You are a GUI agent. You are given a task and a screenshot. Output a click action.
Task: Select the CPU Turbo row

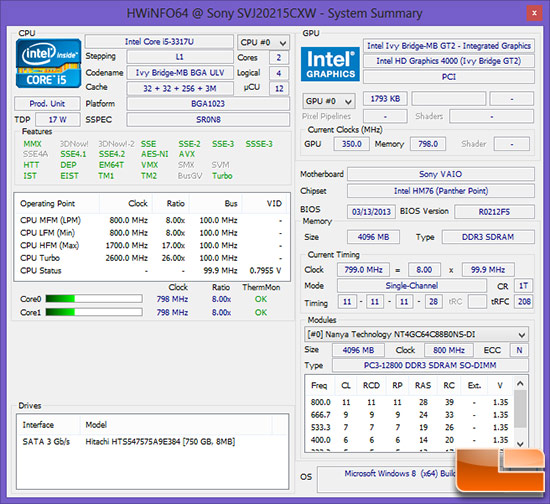click(152, 258)
